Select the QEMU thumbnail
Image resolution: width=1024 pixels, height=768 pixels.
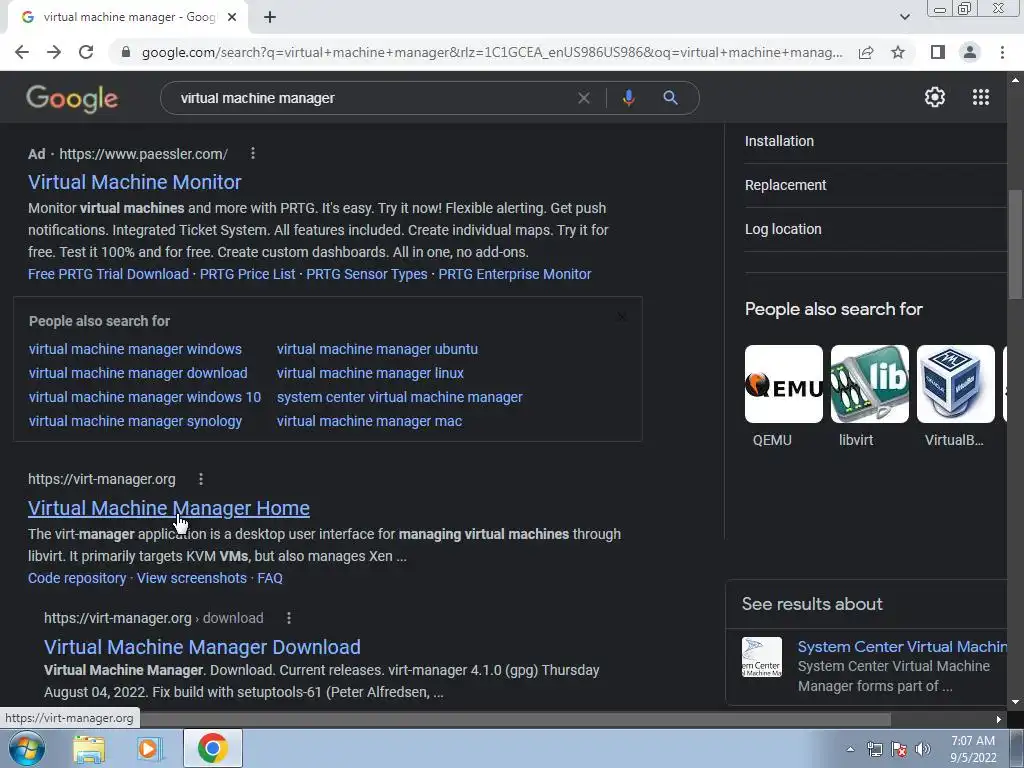tap(784, 384)
